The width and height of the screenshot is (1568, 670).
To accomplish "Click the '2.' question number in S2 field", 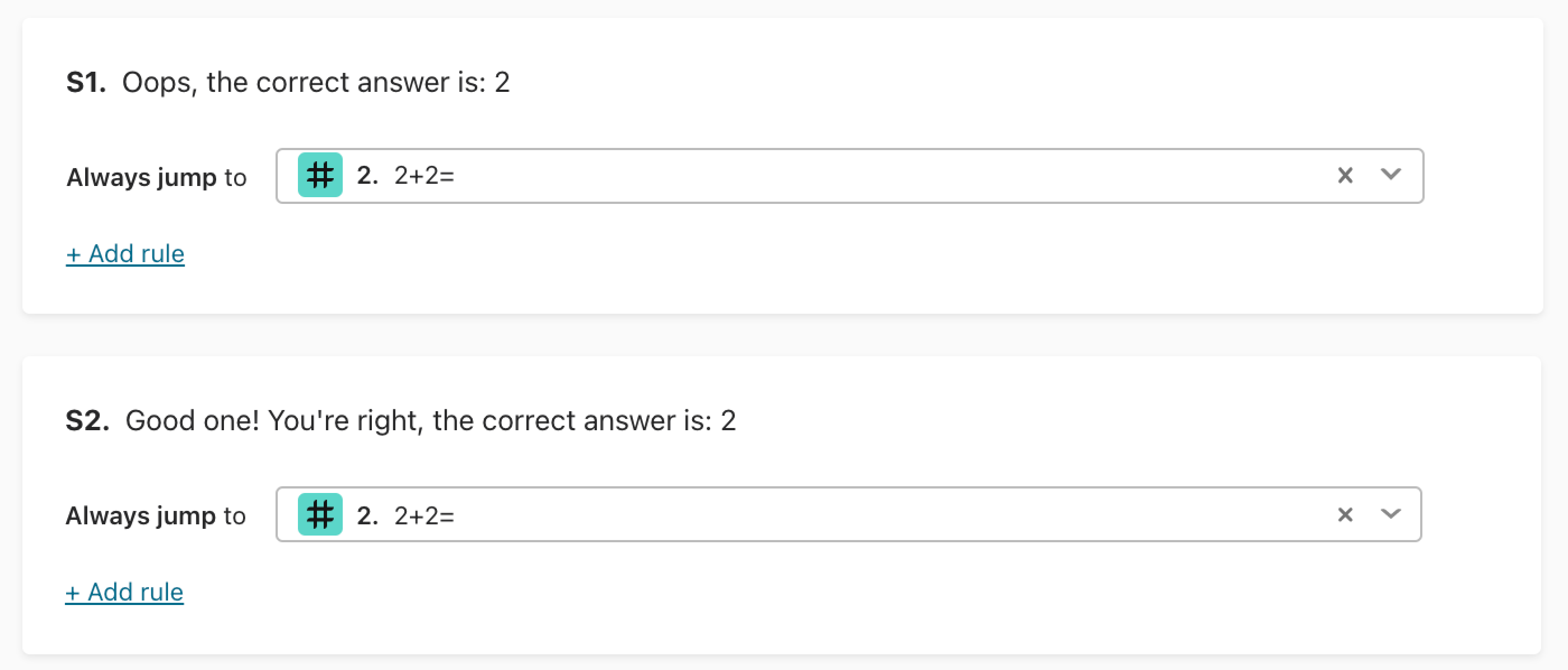I will [x=367, y=516].
